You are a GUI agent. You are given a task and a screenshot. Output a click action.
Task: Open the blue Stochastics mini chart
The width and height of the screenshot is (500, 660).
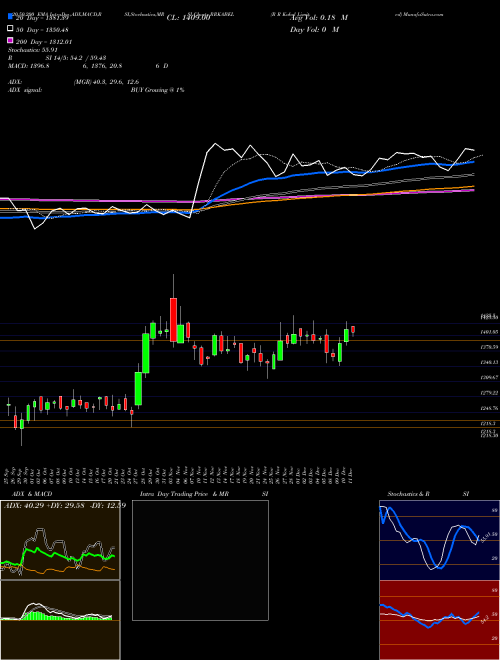click(439, 540)
